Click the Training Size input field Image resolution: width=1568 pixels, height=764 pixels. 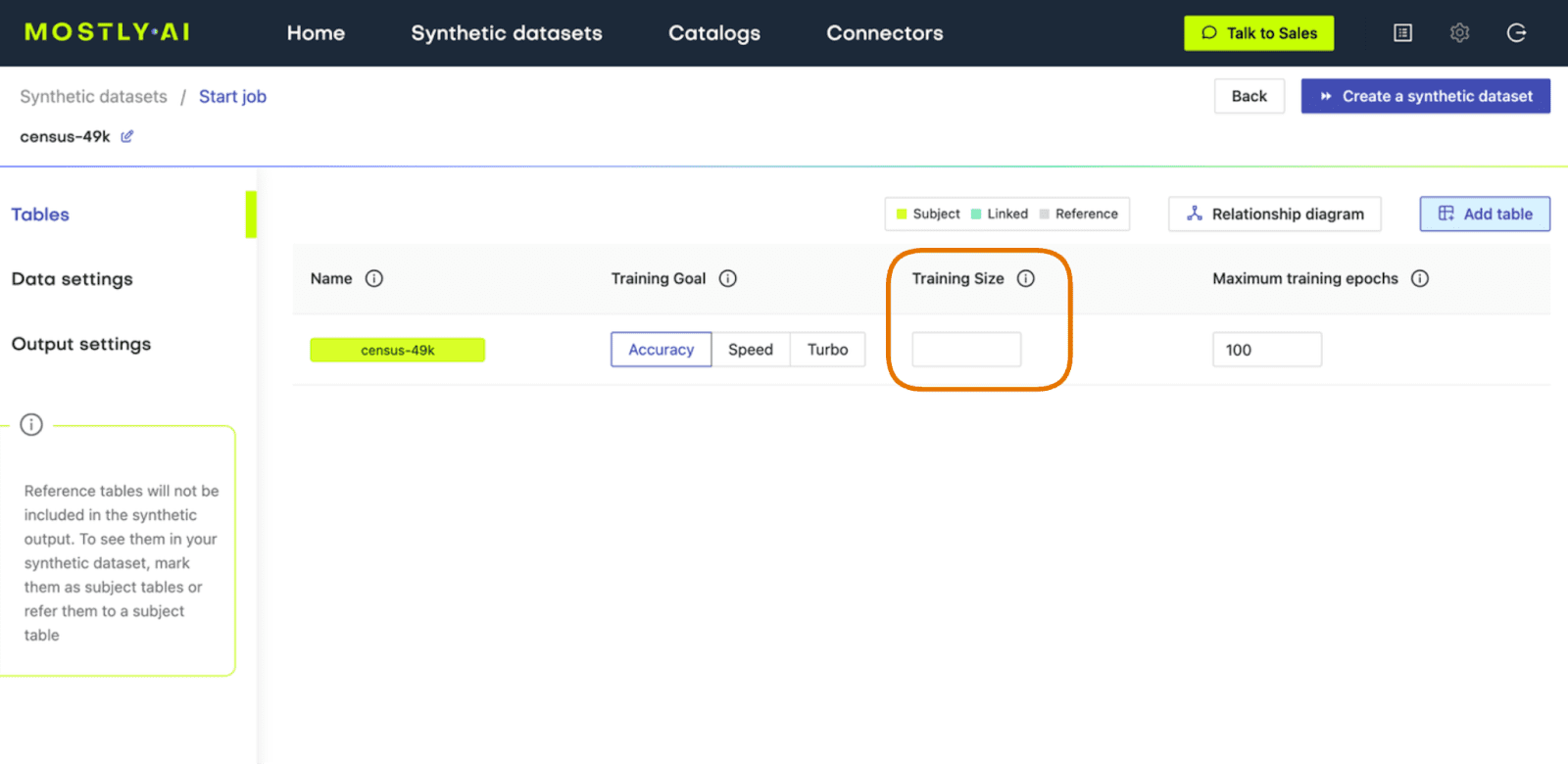pyautogui.click(x=966, y=350)
